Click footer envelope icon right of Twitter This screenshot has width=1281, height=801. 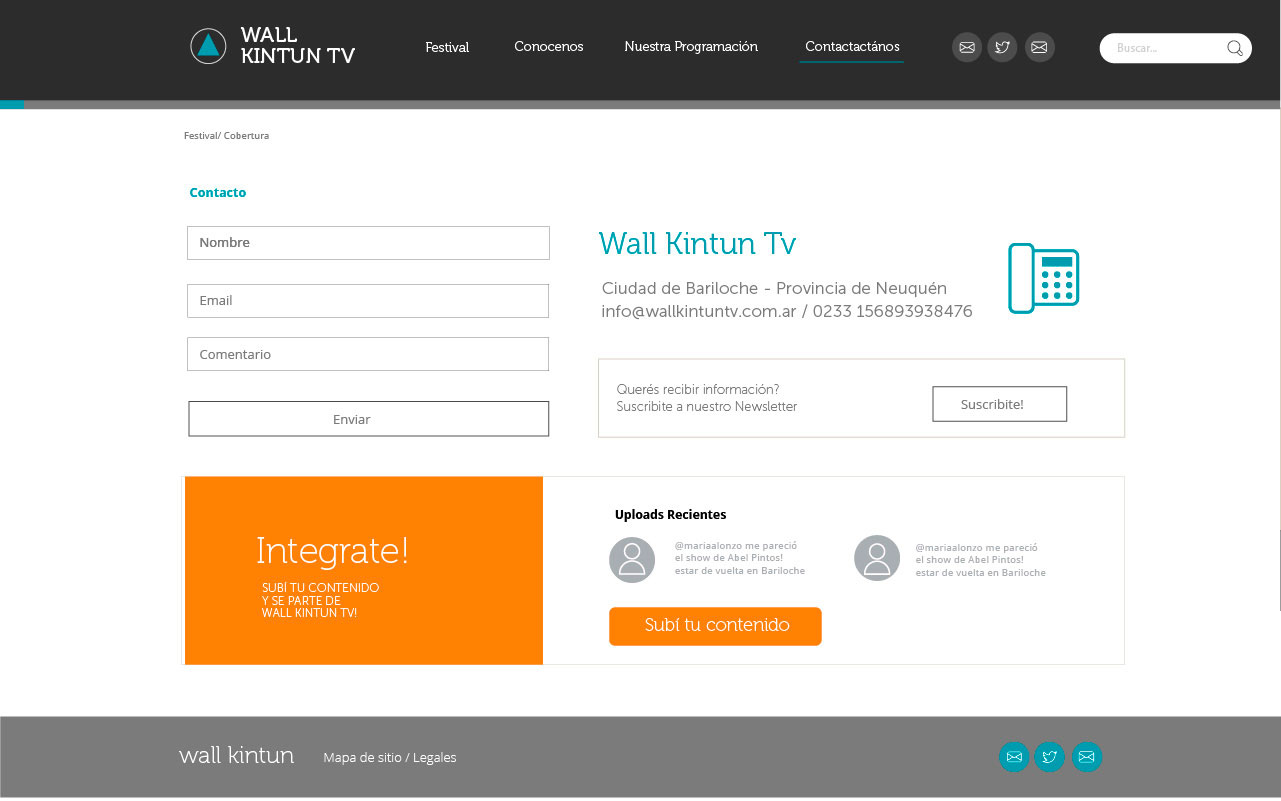1086,757
